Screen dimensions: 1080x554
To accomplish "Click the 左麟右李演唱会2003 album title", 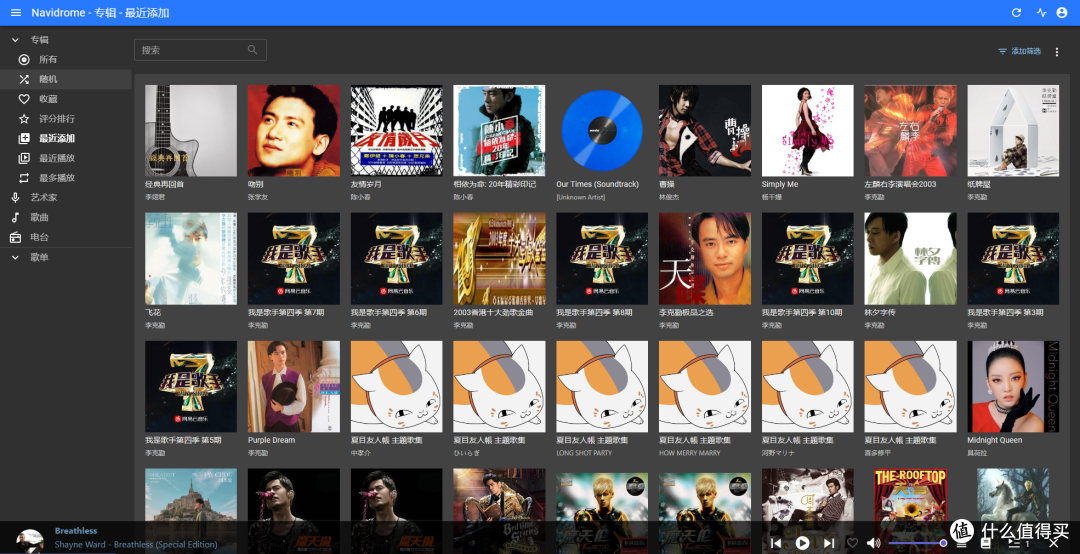I will click(900, 185).
